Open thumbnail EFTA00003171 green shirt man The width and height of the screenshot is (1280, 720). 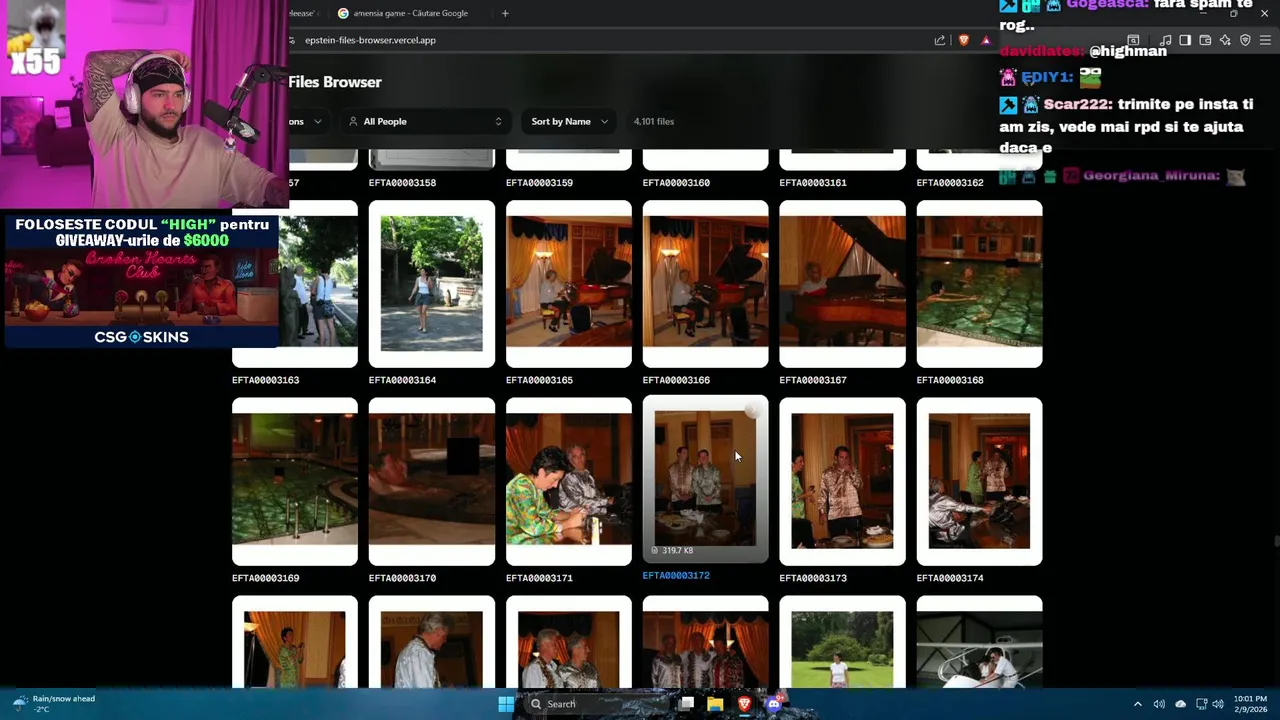(x=569, y=482)
